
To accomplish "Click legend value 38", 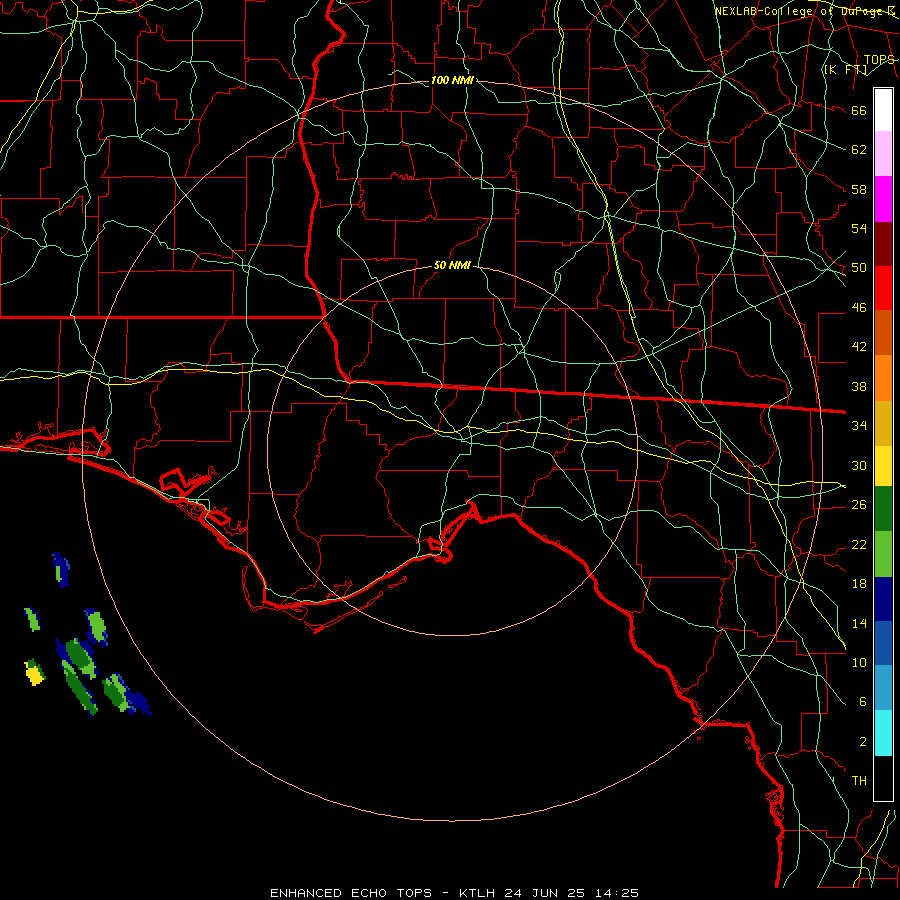I will click(x=859, y=386).
